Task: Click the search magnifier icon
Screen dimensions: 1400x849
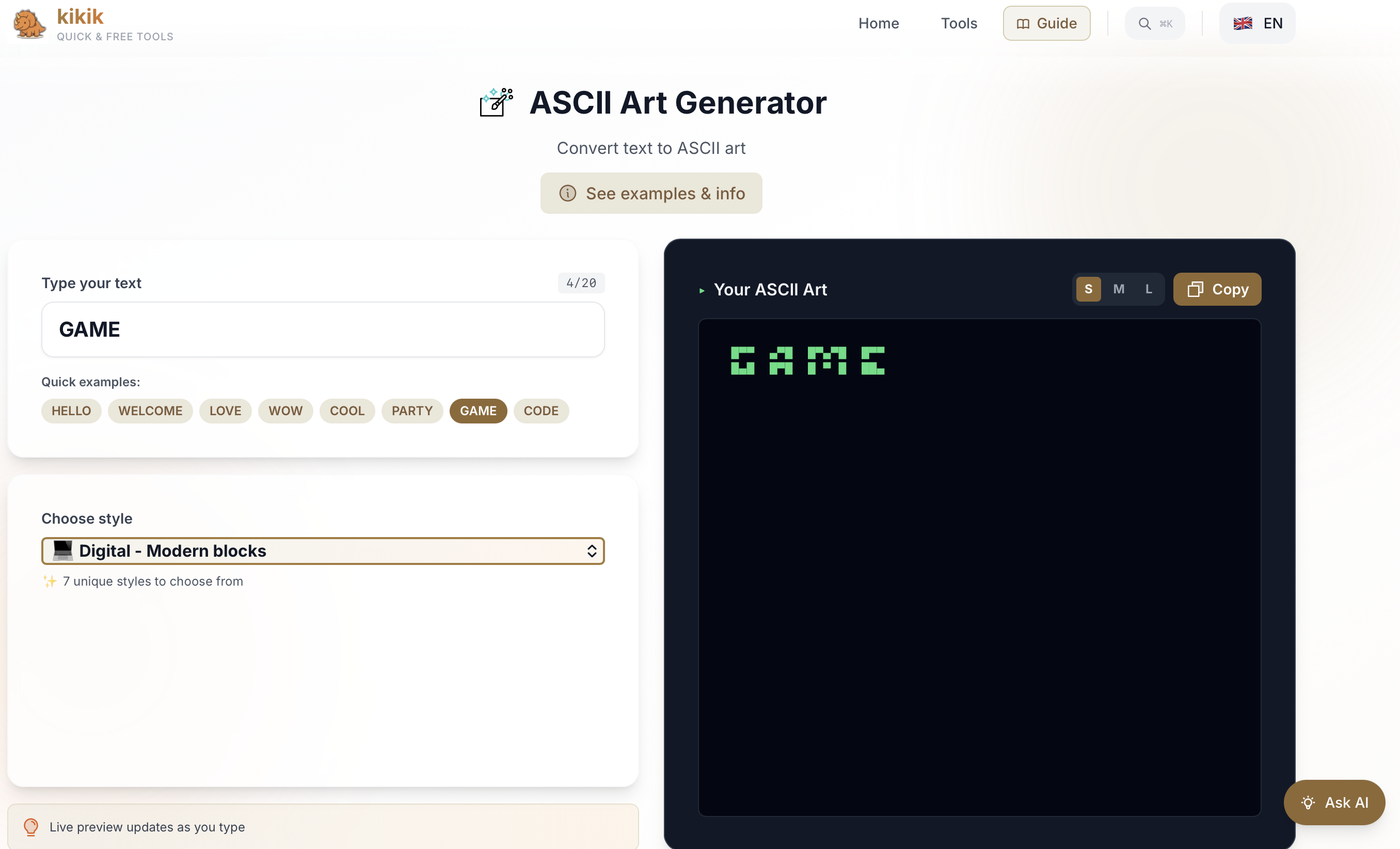Action: pyautogui.click(x=1144, y=24)
